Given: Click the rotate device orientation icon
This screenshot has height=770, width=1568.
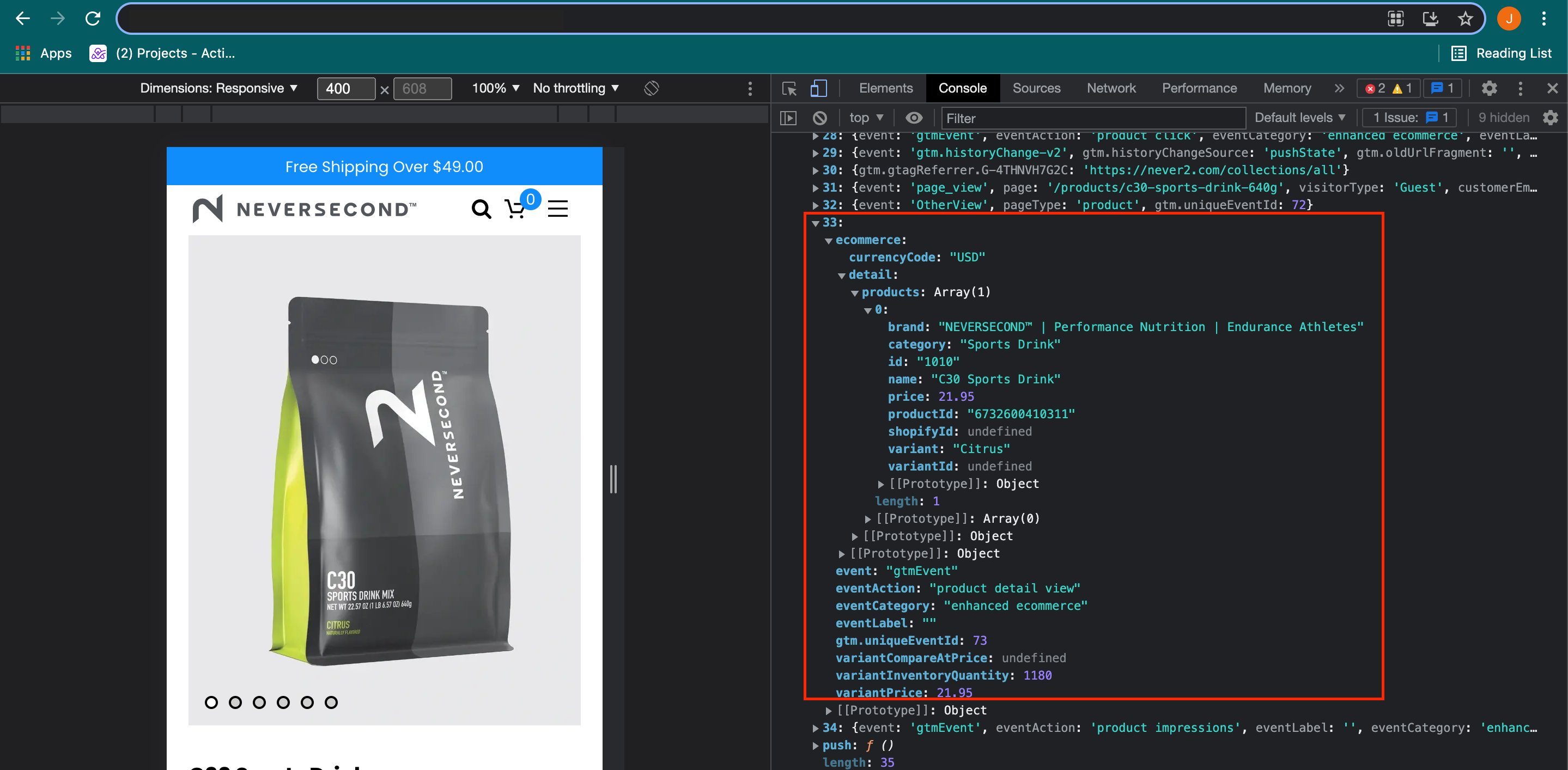Looking at the screenshot, I should click(x=651, y=89).
